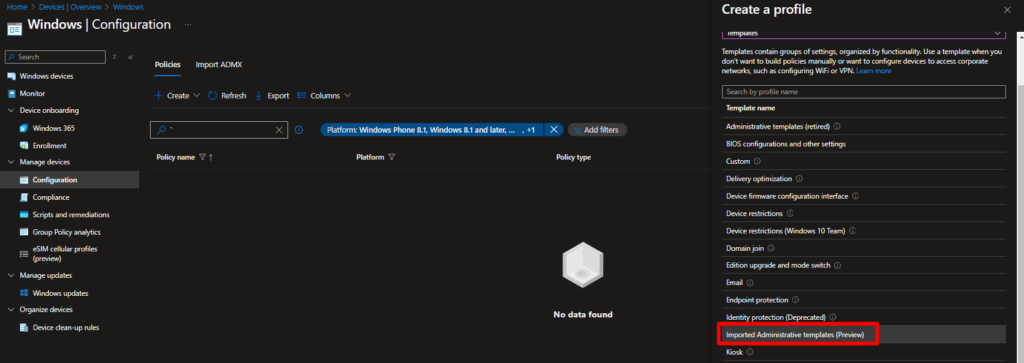Image resolution: width=1024 pixels, height=363 pixels.
Task: Click info icon next to Endpoint protection
Action: [x=795, y=300]
